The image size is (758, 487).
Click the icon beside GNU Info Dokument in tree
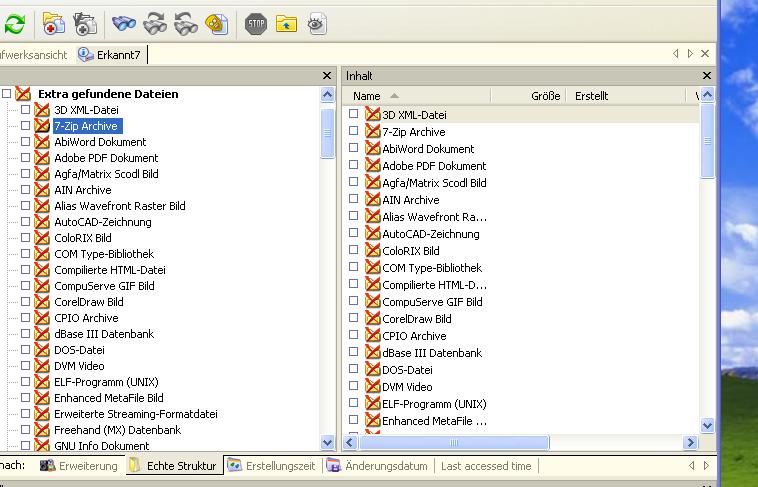tap(42, 445)
